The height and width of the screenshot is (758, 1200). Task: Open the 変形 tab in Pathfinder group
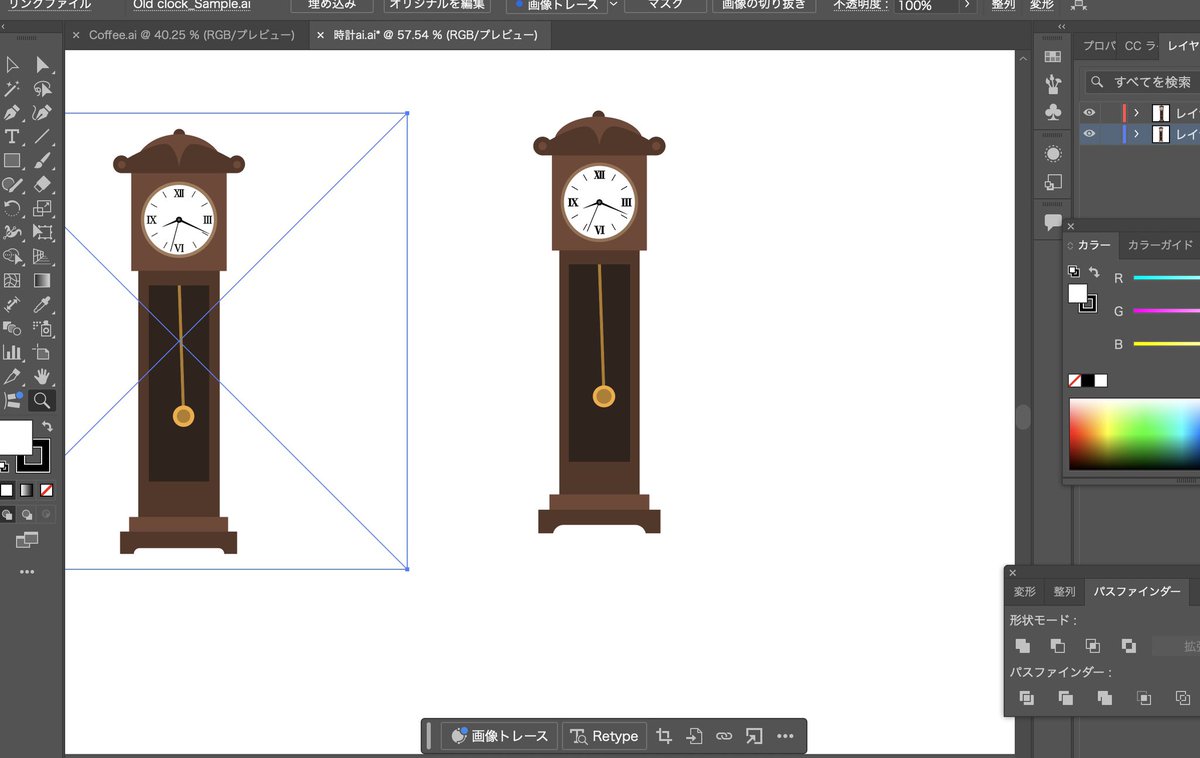point(1025,592)
